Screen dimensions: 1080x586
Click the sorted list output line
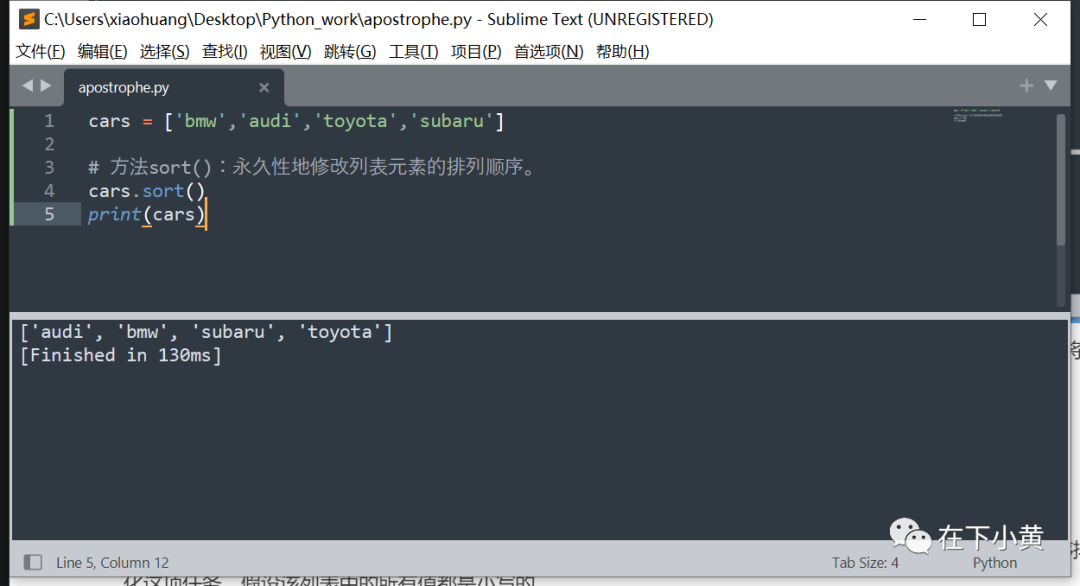tap(206, 332)
